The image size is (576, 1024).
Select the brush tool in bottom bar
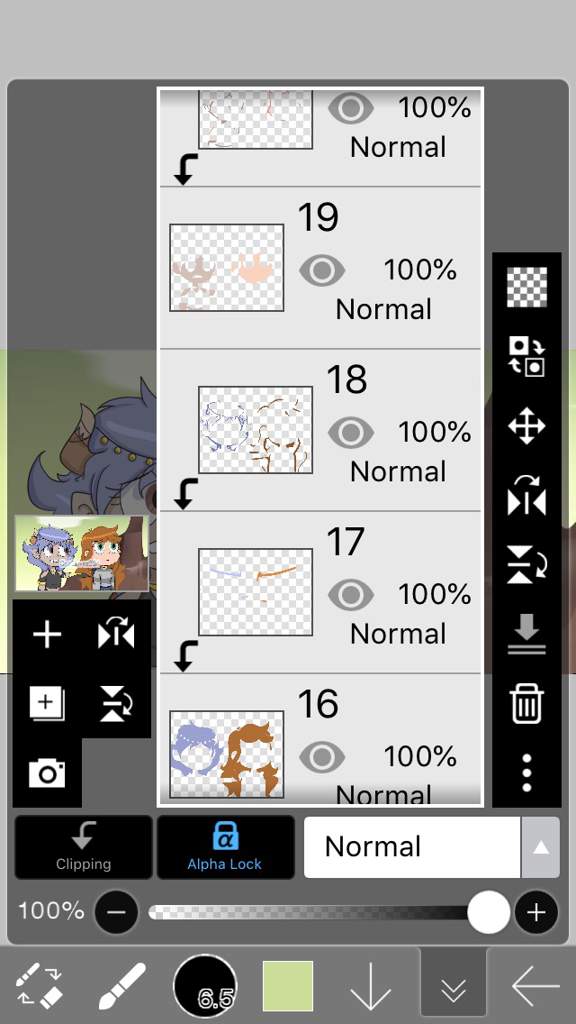click(122, 986)
